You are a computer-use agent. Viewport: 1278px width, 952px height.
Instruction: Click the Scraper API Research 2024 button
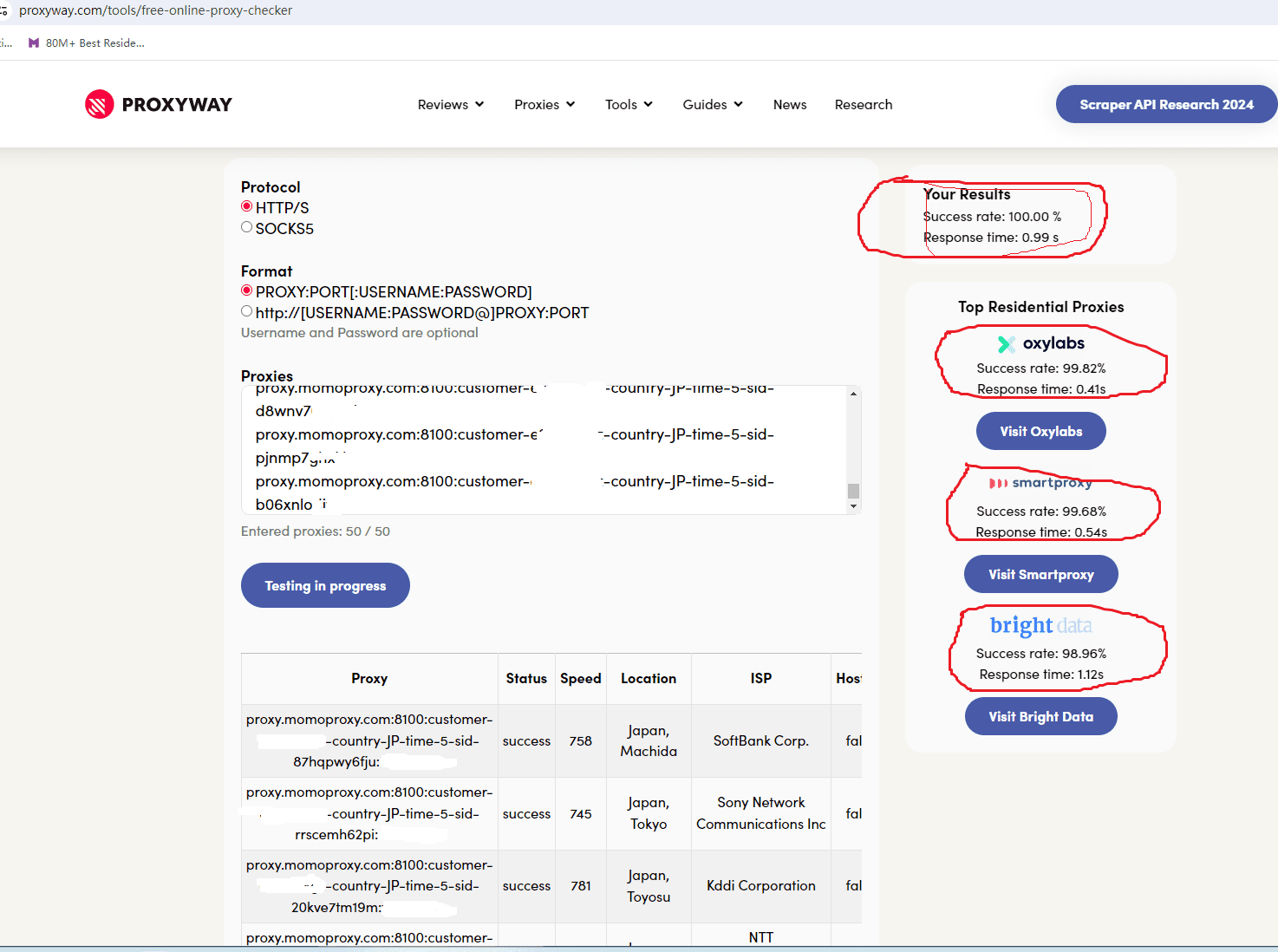(x=1166, y=104)
